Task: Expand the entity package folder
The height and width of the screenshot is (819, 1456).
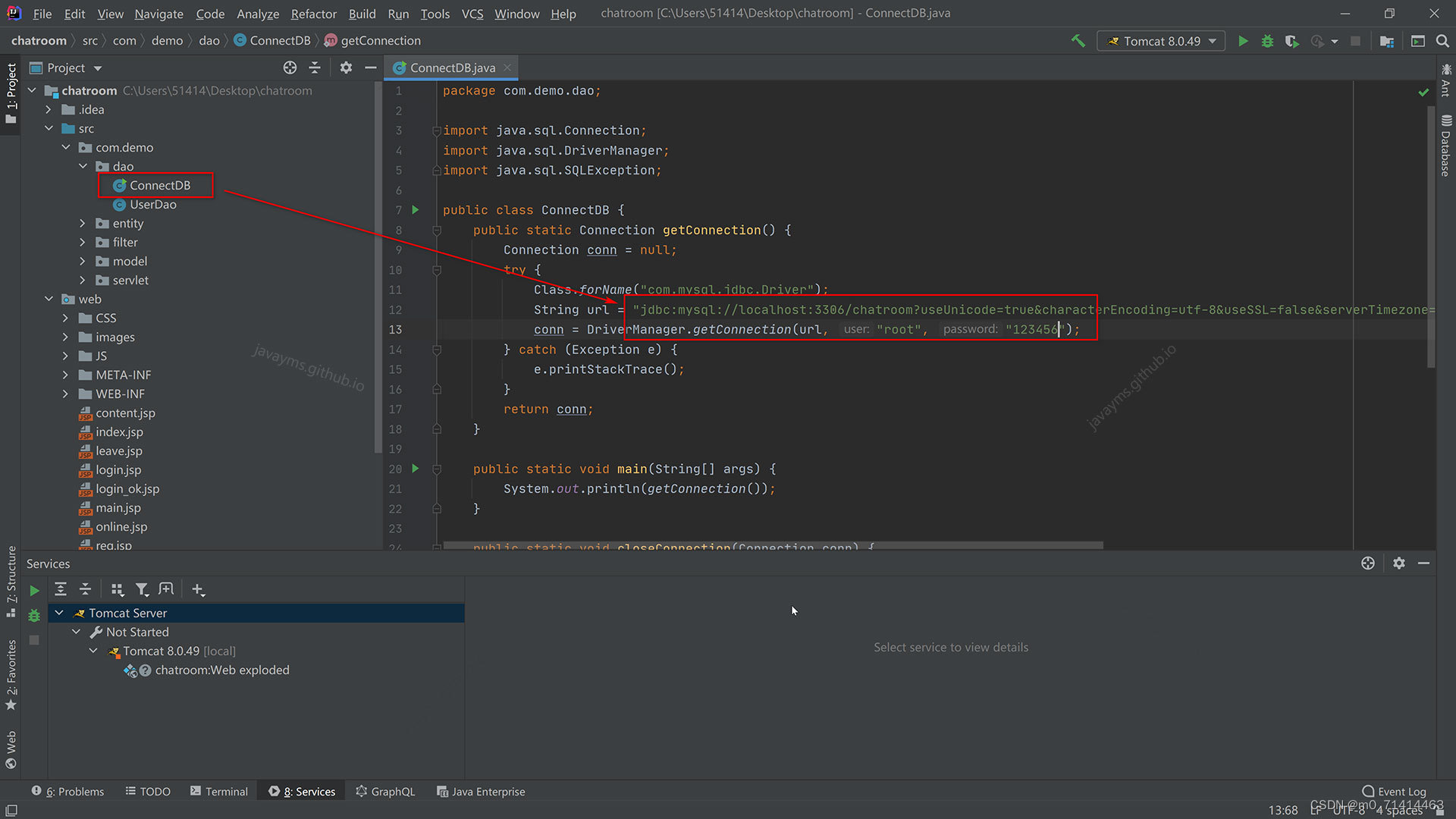Action: (x=83, y=223)
